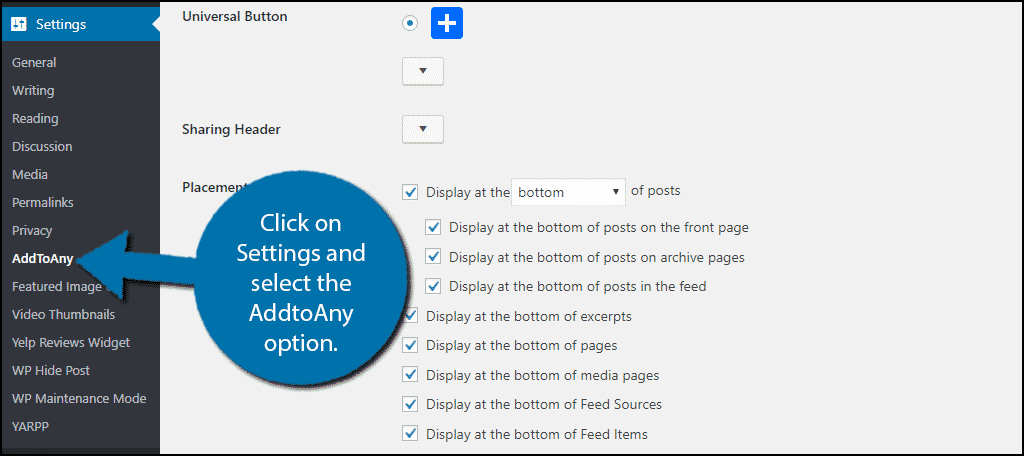Image resolution: width=1024 pixels, height=456 pixels.
Task: Go to Permalinks settings
Action: click(42, 203)
